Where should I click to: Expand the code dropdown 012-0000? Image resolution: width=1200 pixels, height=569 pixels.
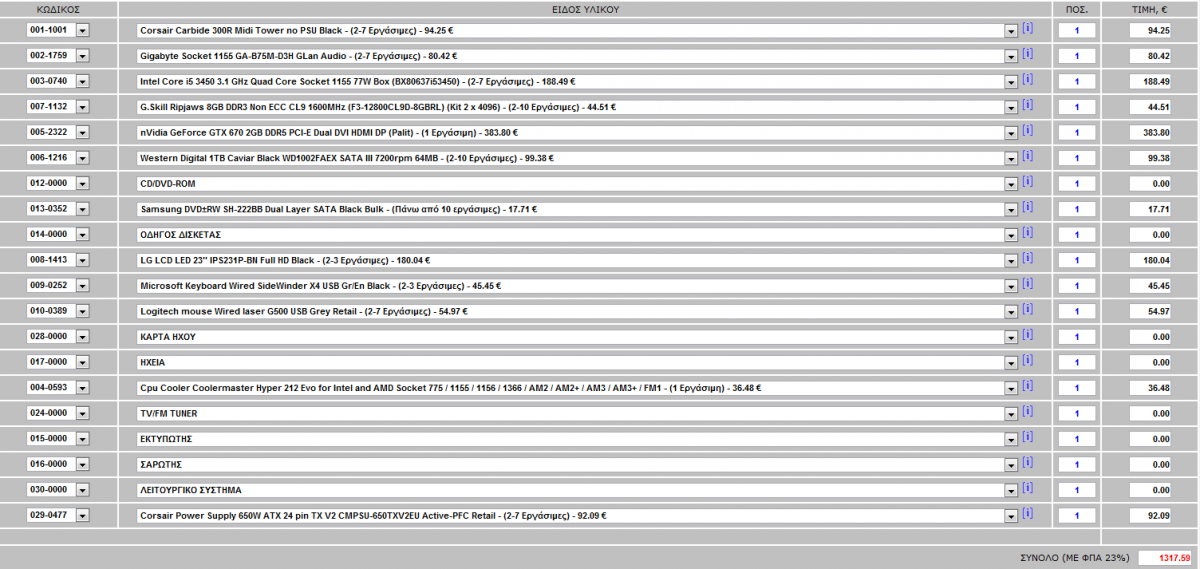tap(82, 184)
